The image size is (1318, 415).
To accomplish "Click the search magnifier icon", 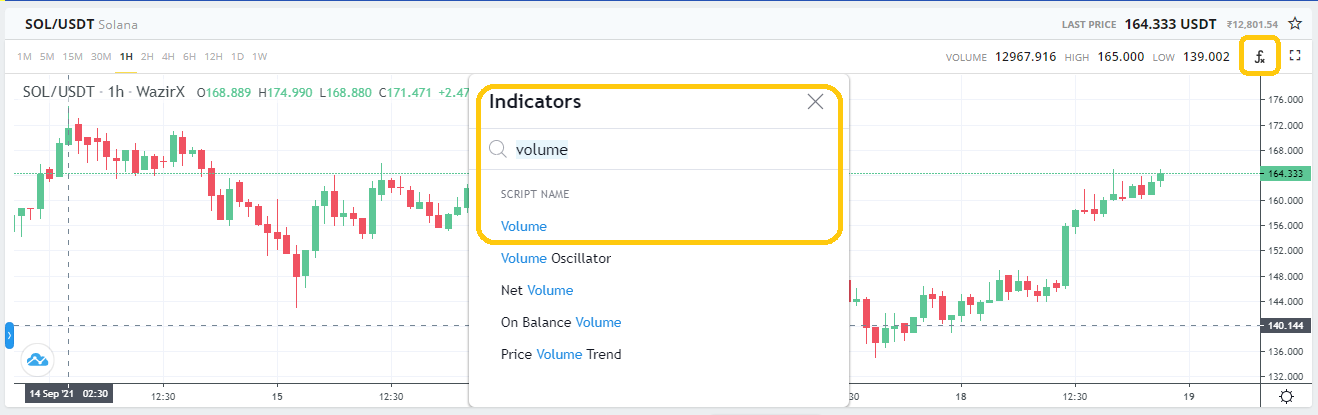I will 498,149.
